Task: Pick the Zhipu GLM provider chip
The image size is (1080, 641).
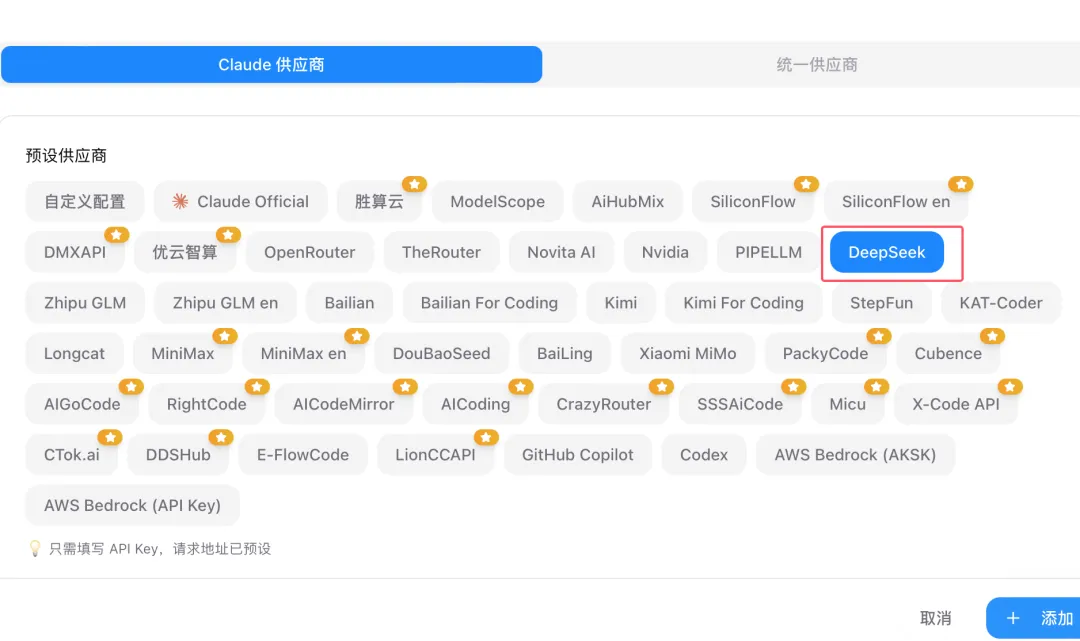Action: 85,303
